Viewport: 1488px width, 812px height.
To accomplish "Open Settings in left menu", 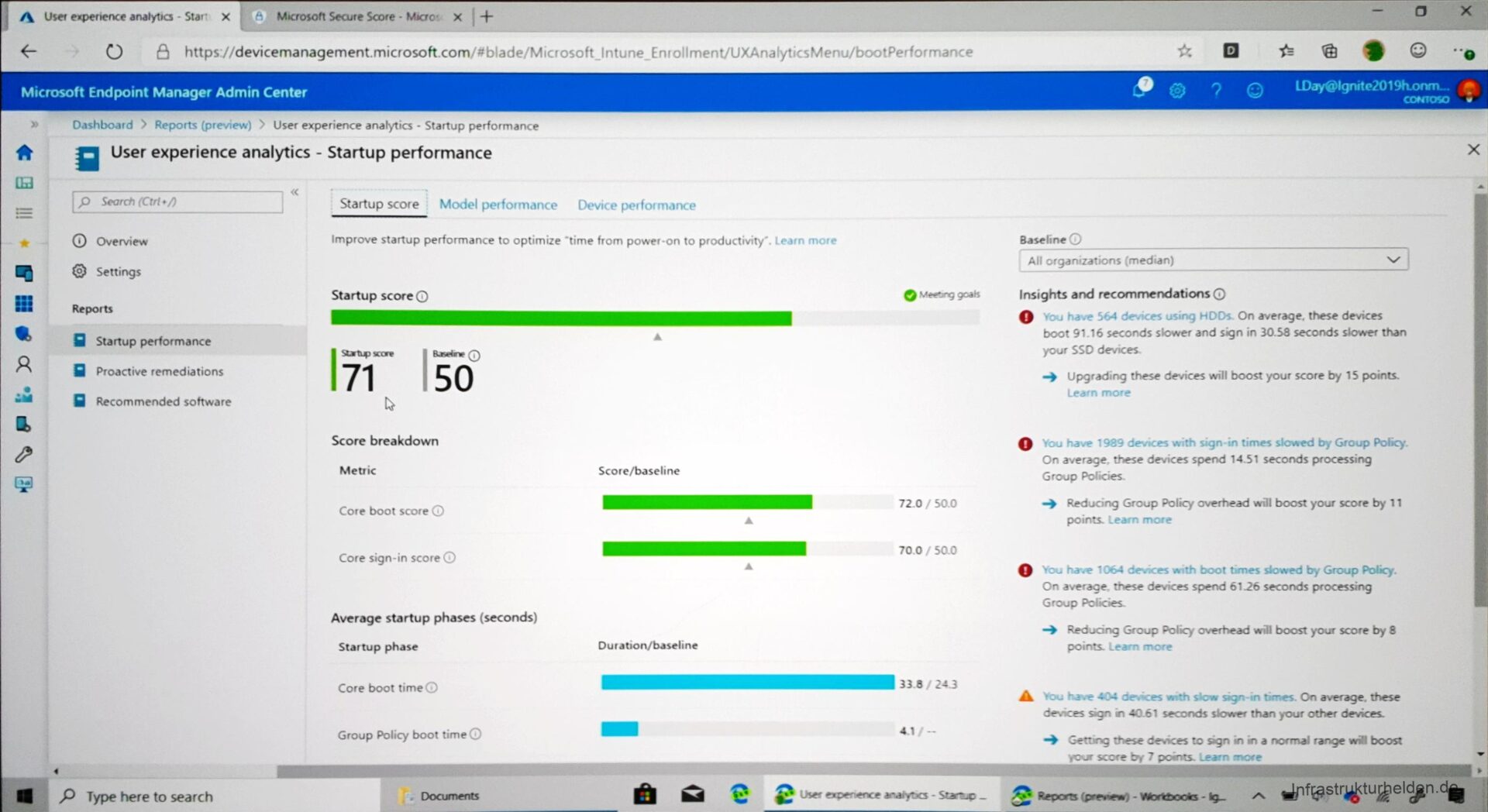I will 118,272.
